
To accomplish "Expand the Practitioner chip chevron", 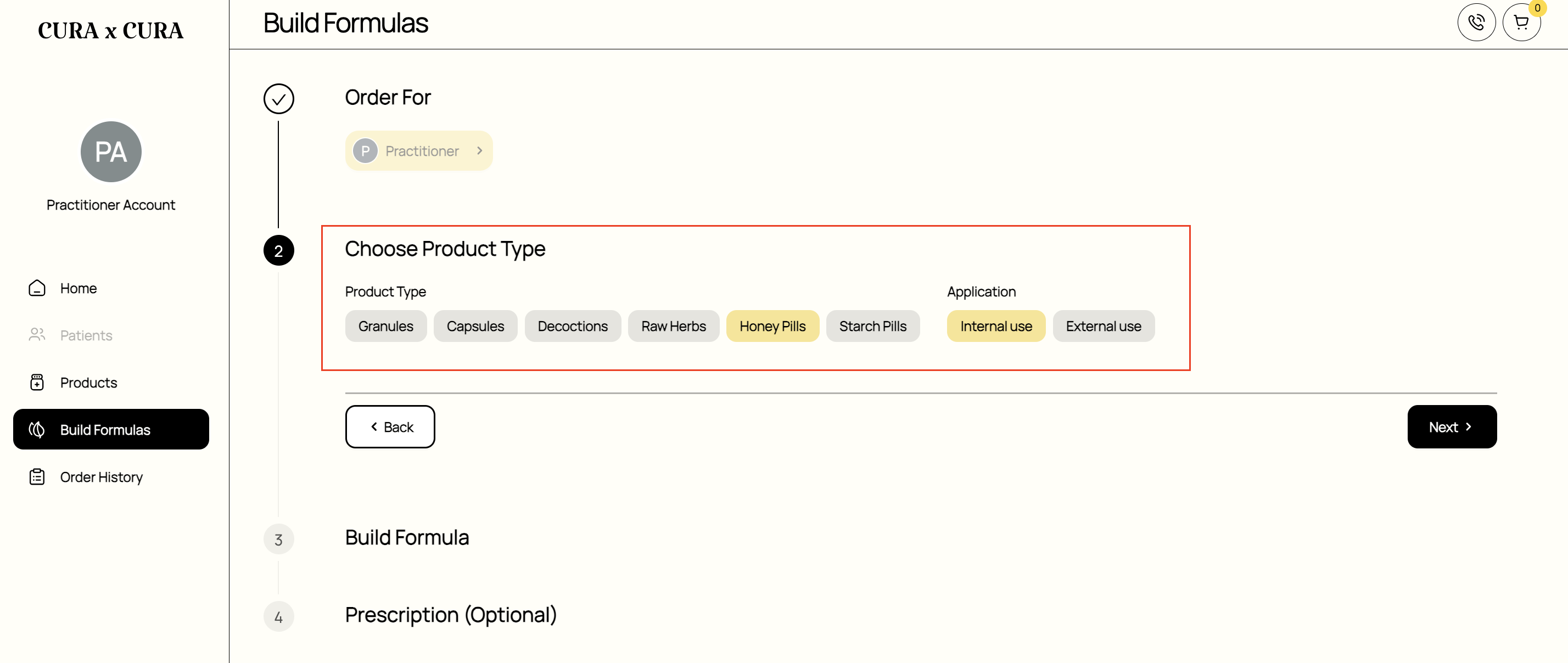I will pyautogui.click(x=480, y=151).
